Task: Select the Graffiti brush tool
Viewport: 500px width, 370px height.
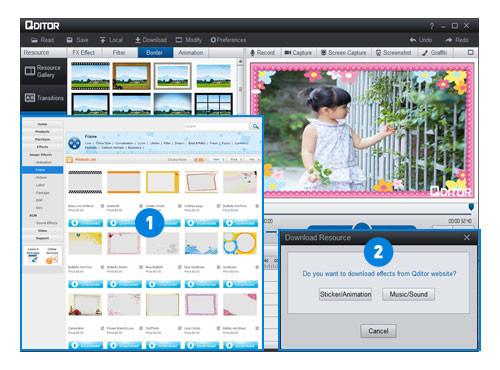Action: coord(434,53)
